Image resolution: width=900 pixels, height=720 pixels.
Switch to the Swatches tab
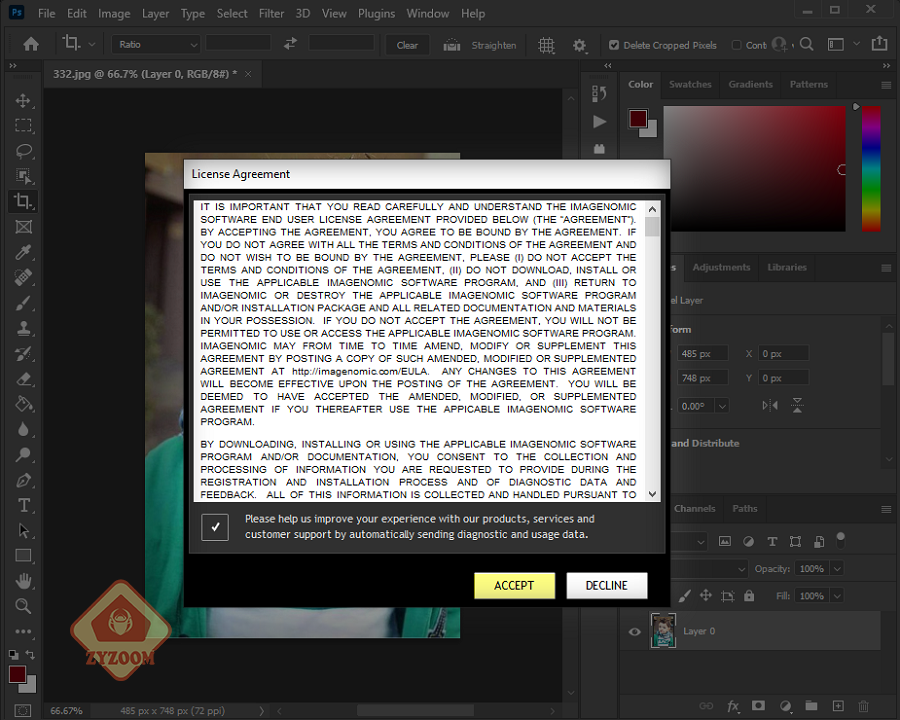click(690, 84)
